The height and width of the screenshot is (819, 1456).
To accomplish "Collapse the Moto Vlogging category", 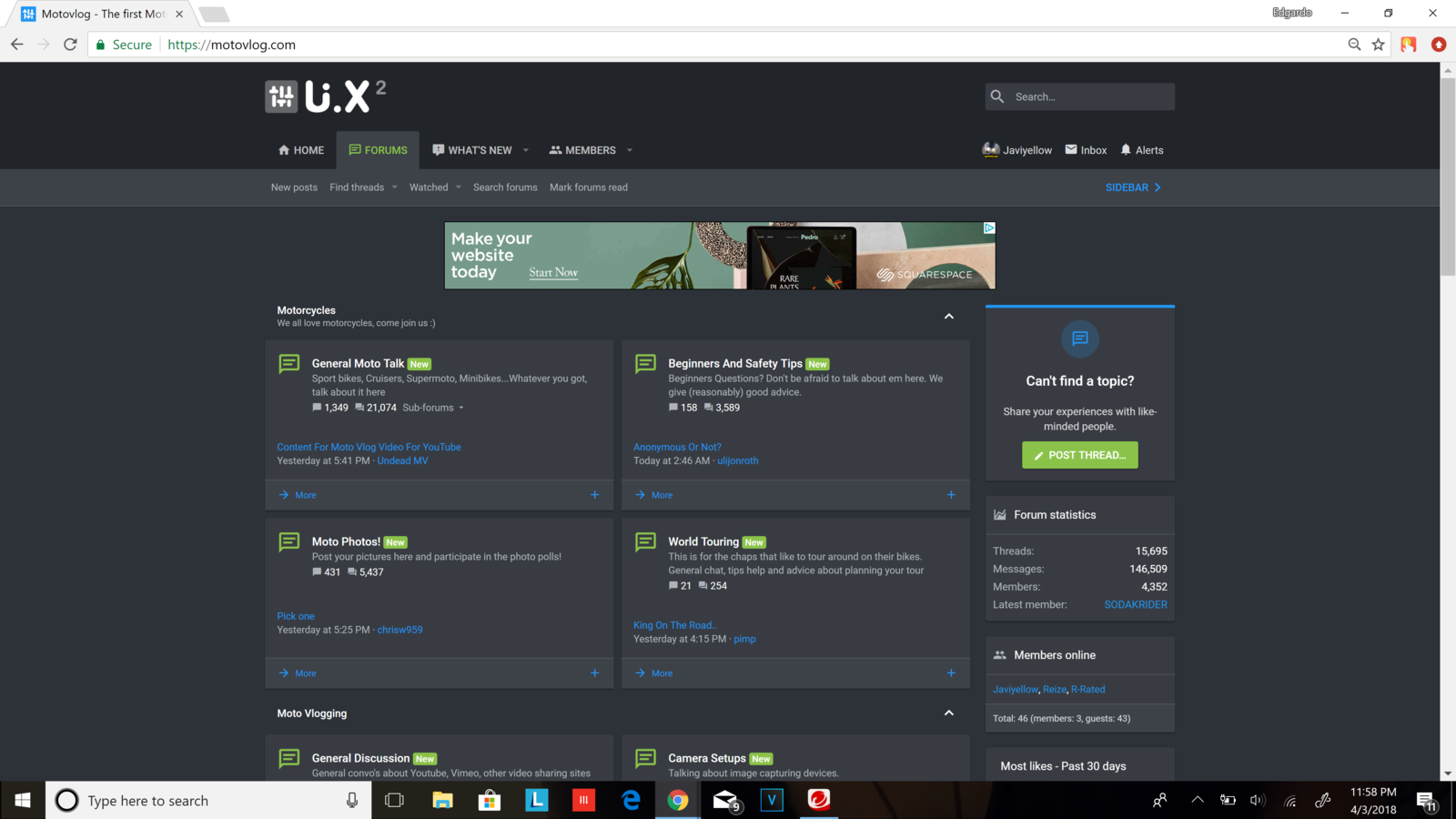I will (x=949, y=713).
